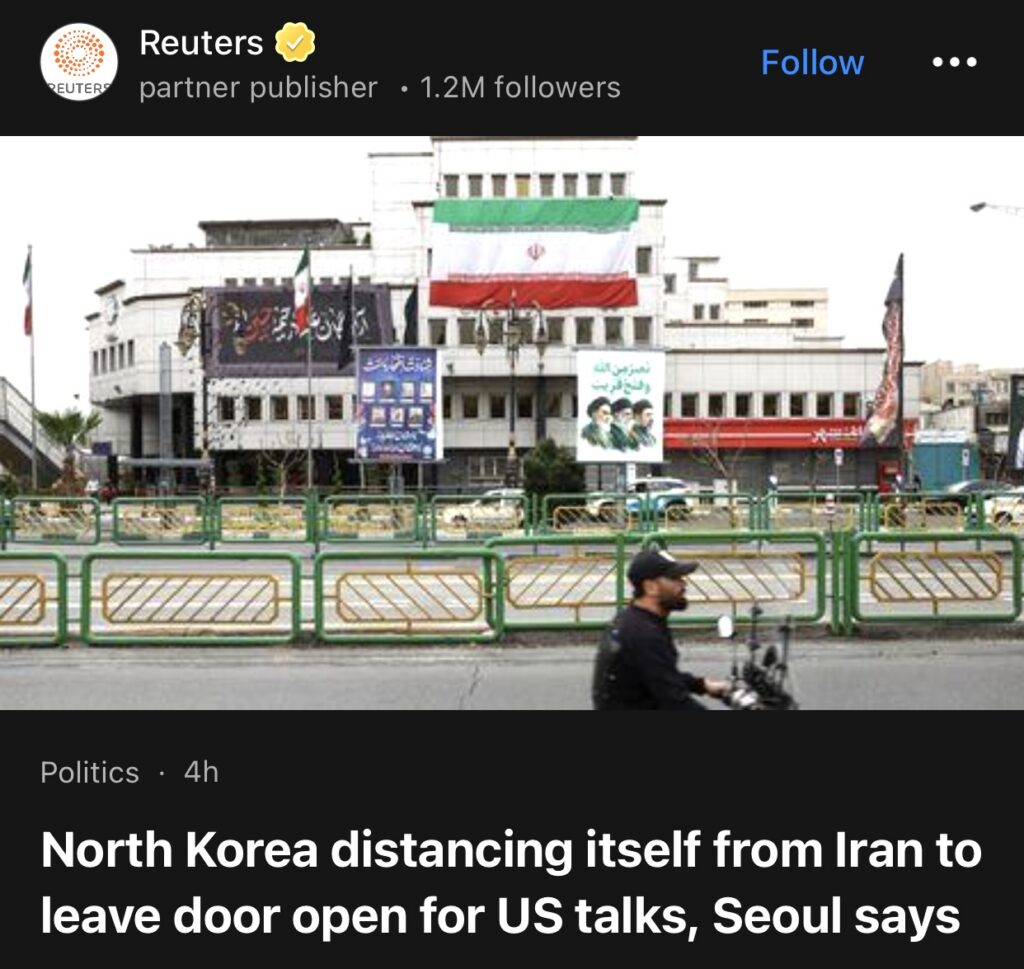Viewport: 1024px width, 969px height.
Task: Click 'leave door open for US talks' line
Action: (x=365, y=916)
